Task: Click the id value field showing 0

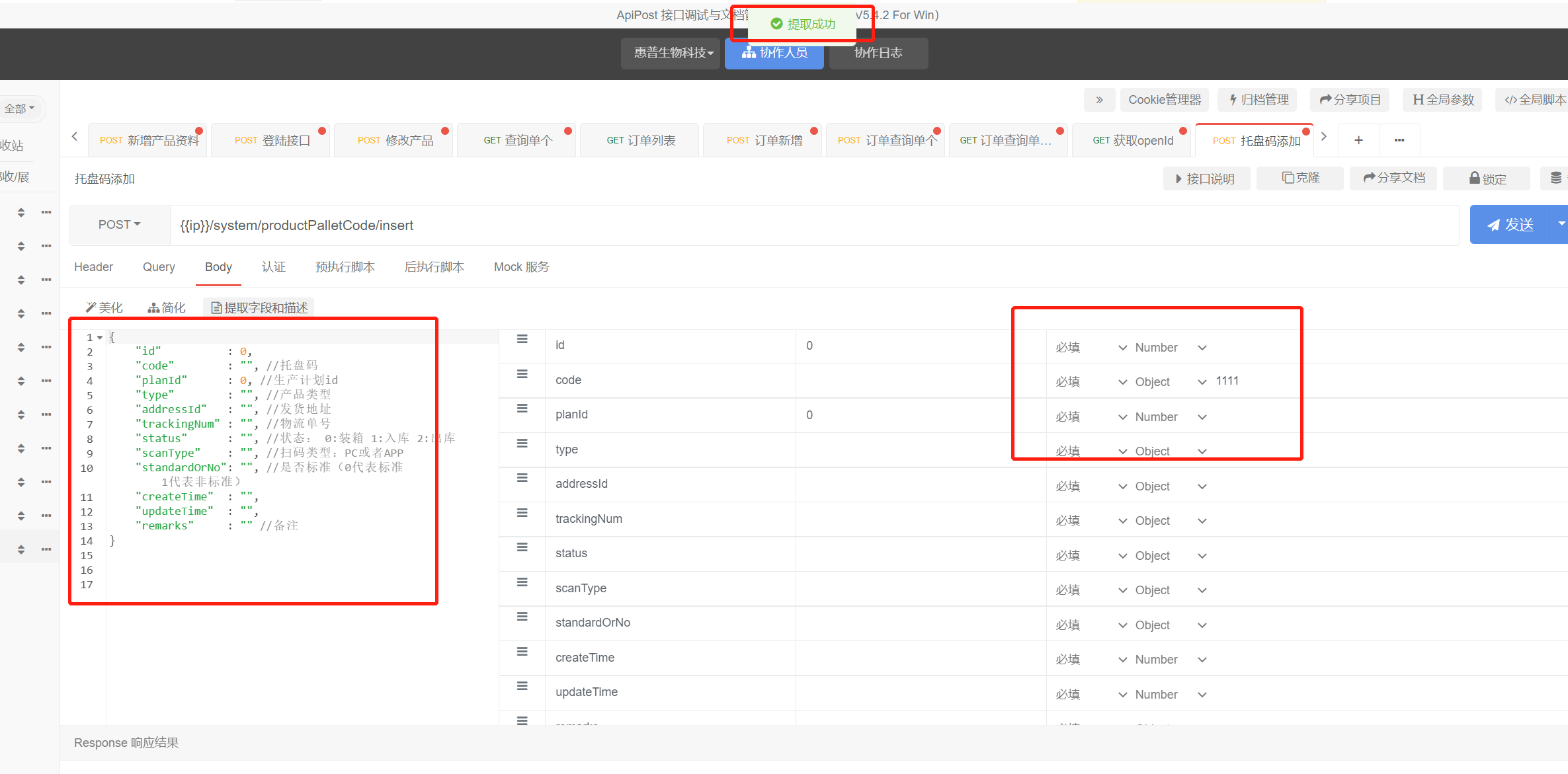Action: click(x=921, y=346)
